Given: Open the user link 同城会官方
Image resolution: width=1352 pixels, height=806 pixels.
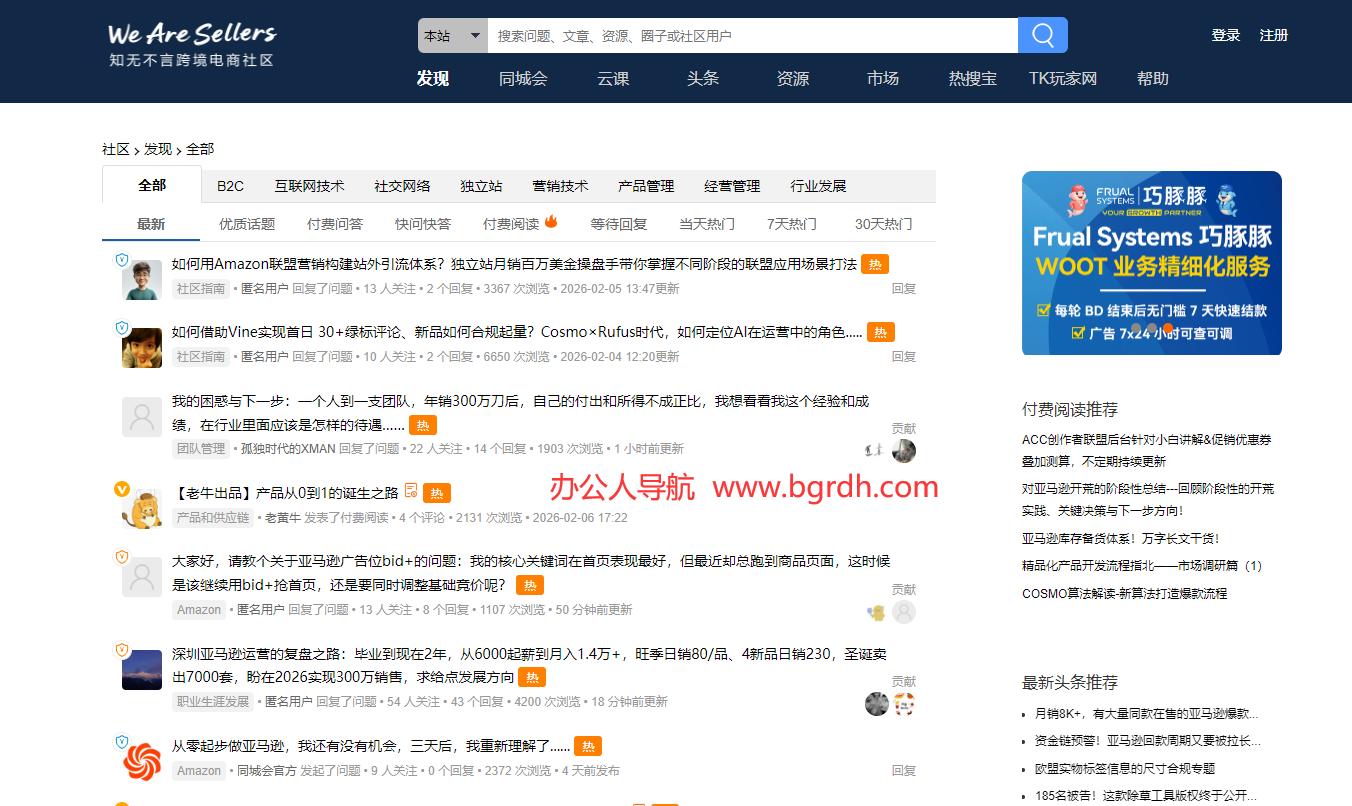Looking at the screenshot, I should click(266, 771).
